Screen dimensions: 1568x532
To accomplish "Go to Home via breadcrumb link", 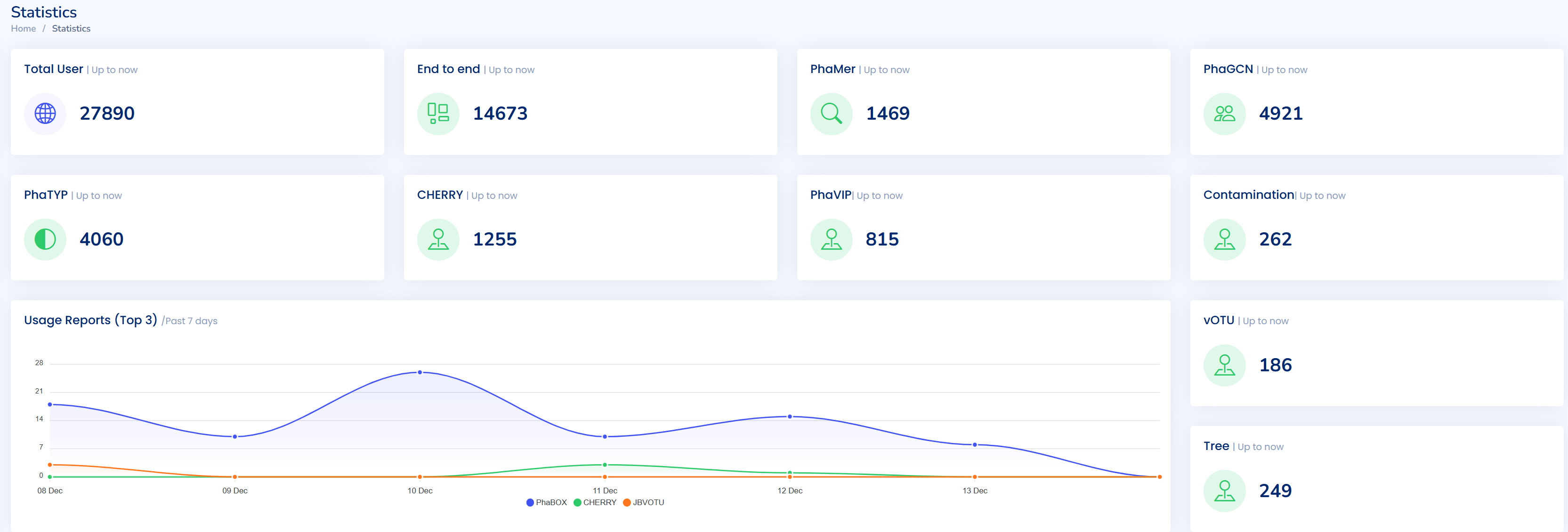I will point(23,29).
